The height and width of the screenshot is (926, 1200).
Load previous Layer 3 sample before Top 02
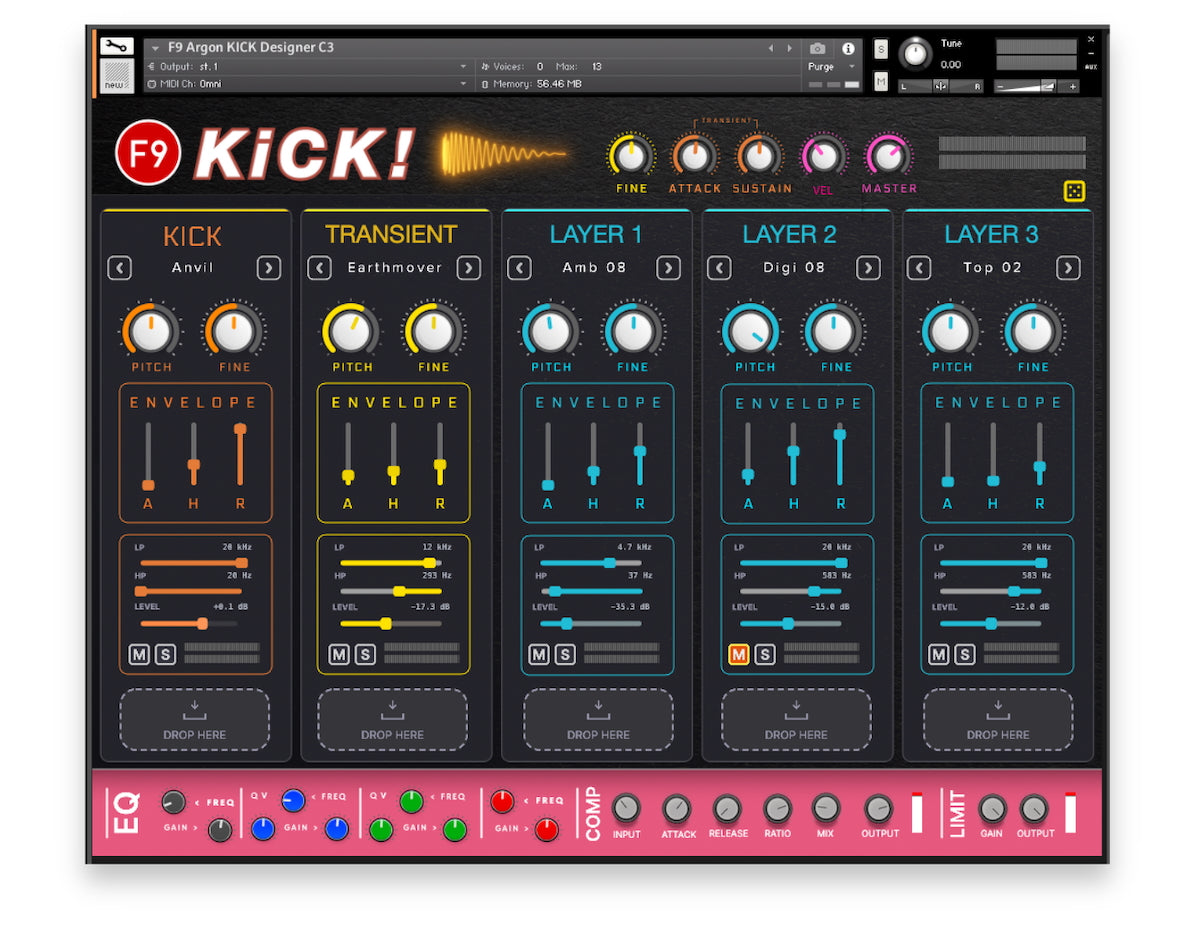coord(919,268)
